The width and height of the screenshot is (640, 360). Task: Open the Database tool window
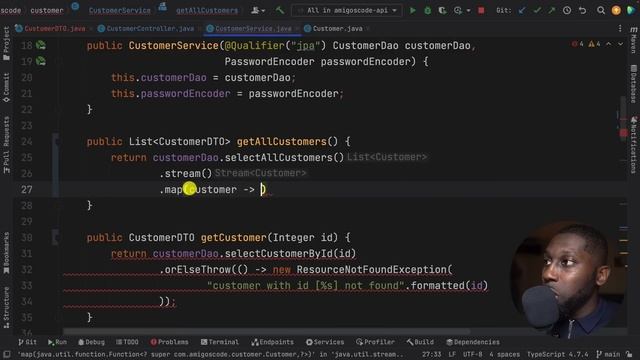[x=633, y=84]
